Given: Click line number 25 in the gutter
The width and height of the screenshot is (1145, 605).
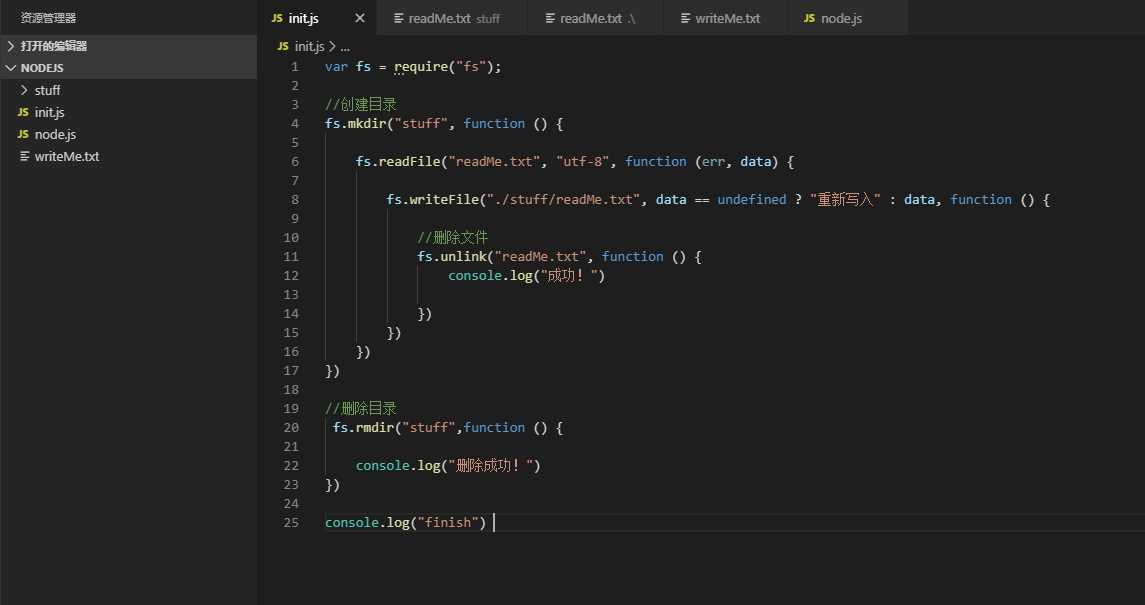Looking at the screenshot, I should pos(291,522).
